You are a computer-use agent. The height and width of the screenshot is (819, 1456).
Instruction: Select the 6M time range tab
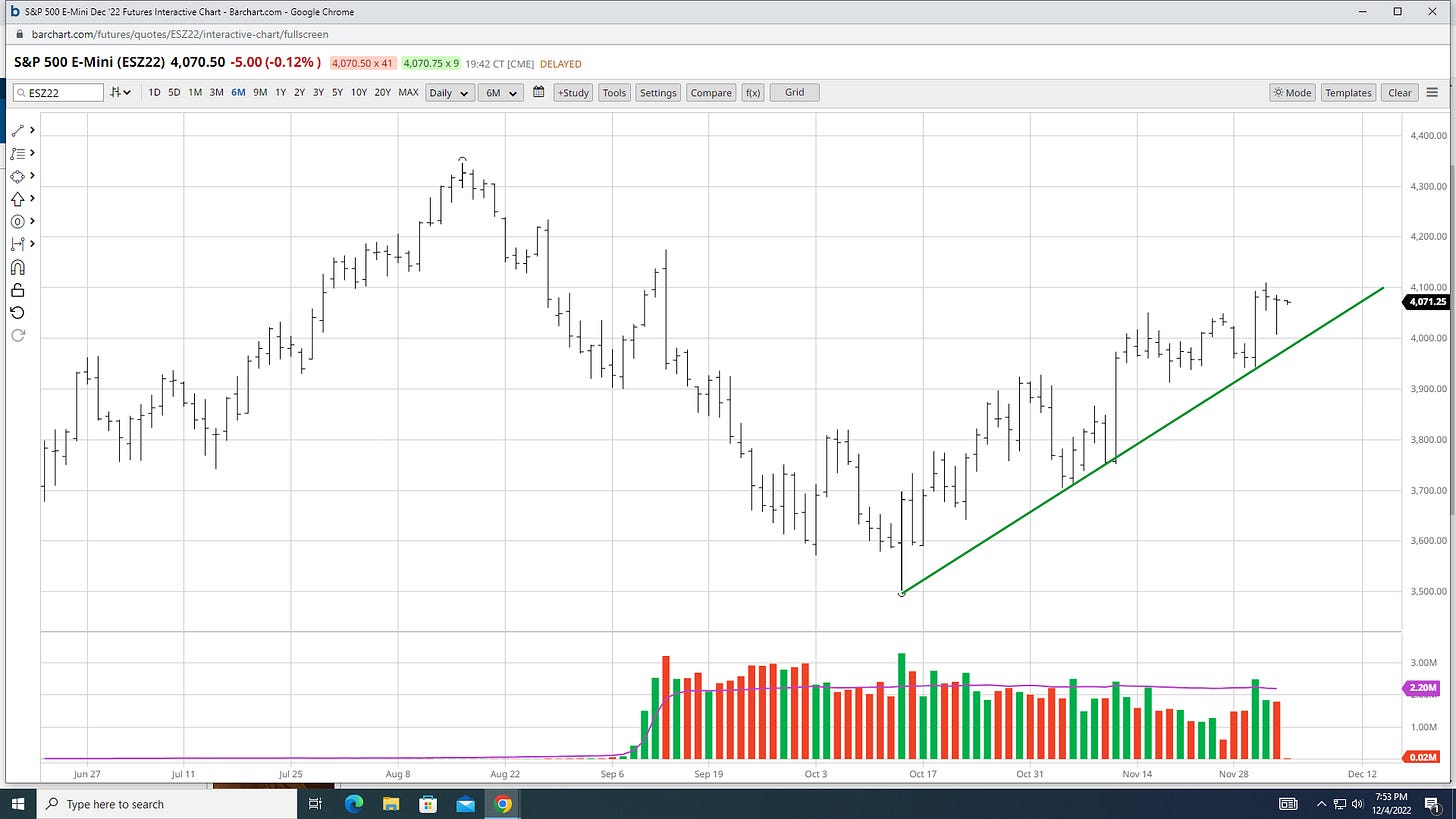238,92
